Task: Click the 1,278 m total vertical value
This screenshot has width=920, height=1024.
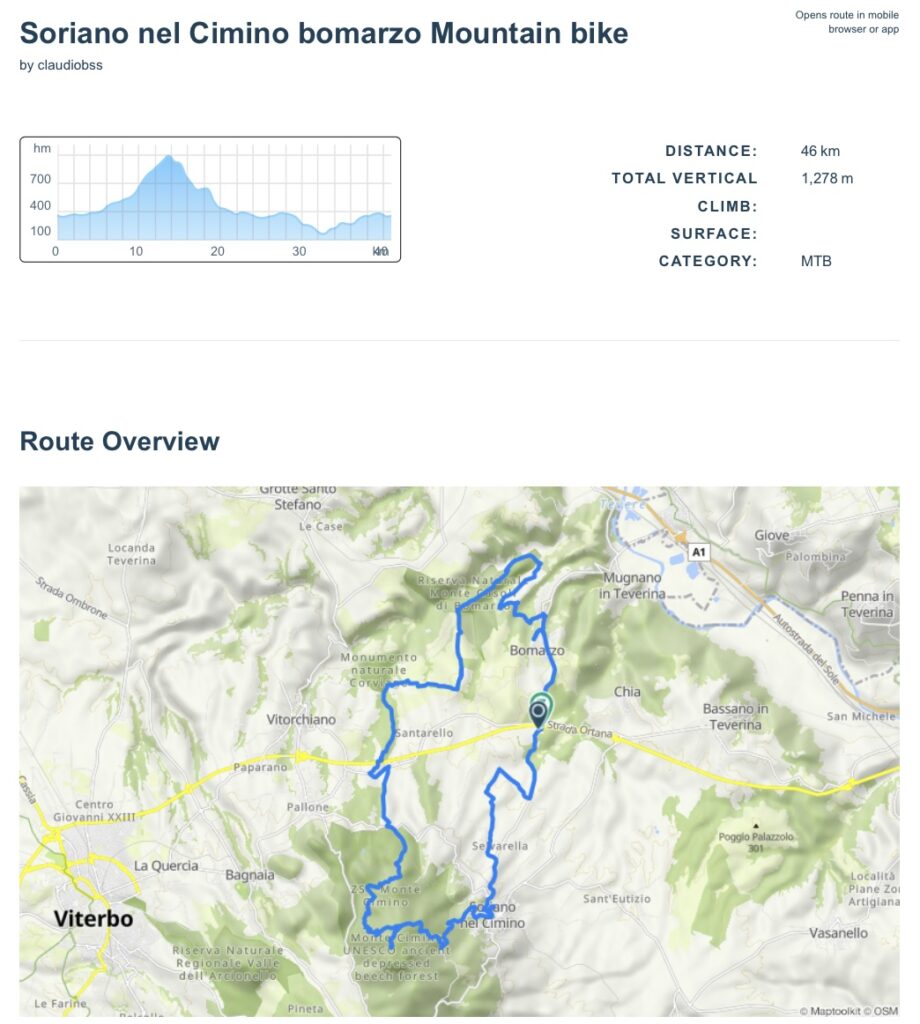Action: point(826,179)
